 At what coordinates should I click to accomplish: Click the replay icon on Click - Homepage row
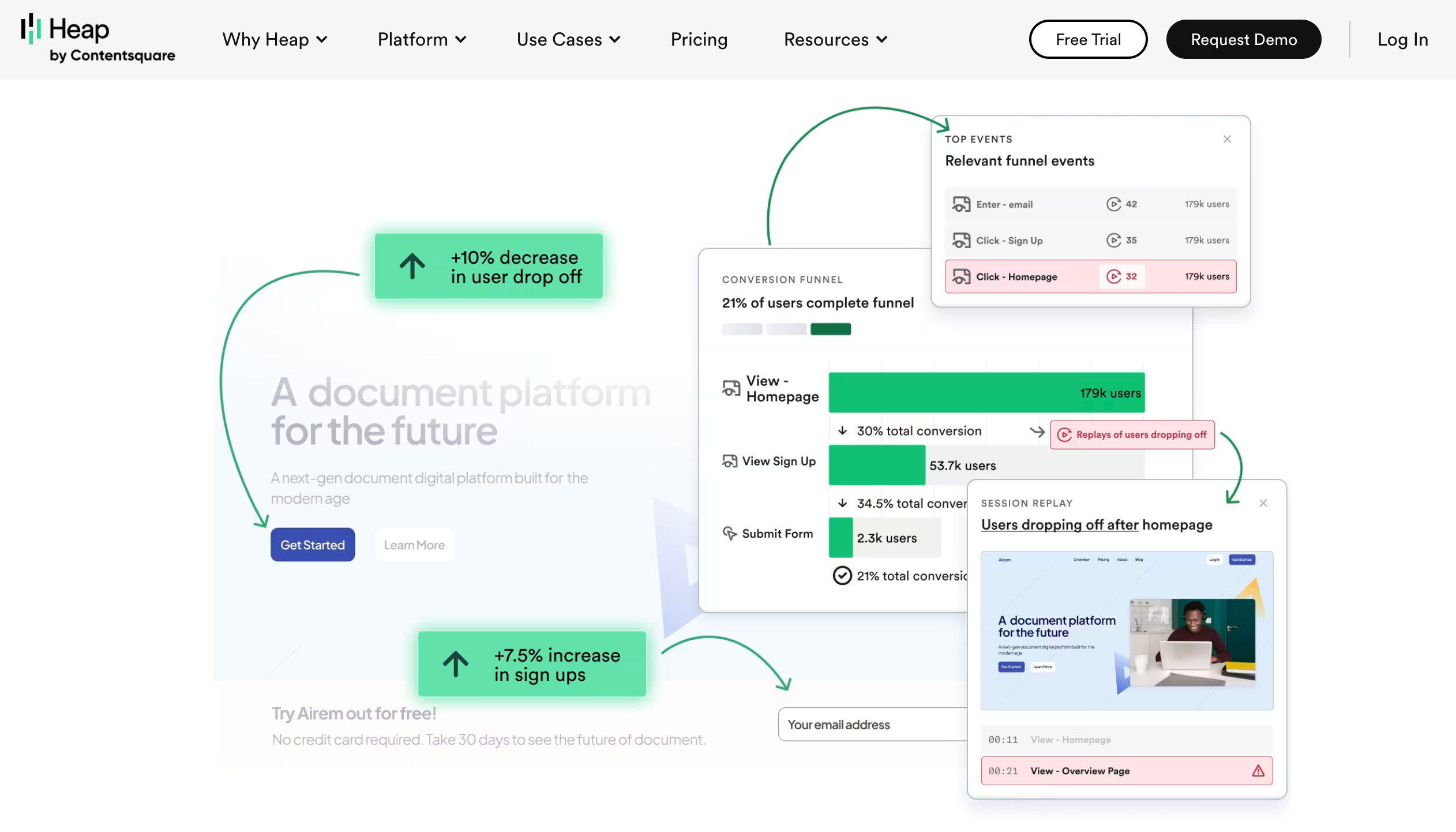click(x=1113, y=277)
